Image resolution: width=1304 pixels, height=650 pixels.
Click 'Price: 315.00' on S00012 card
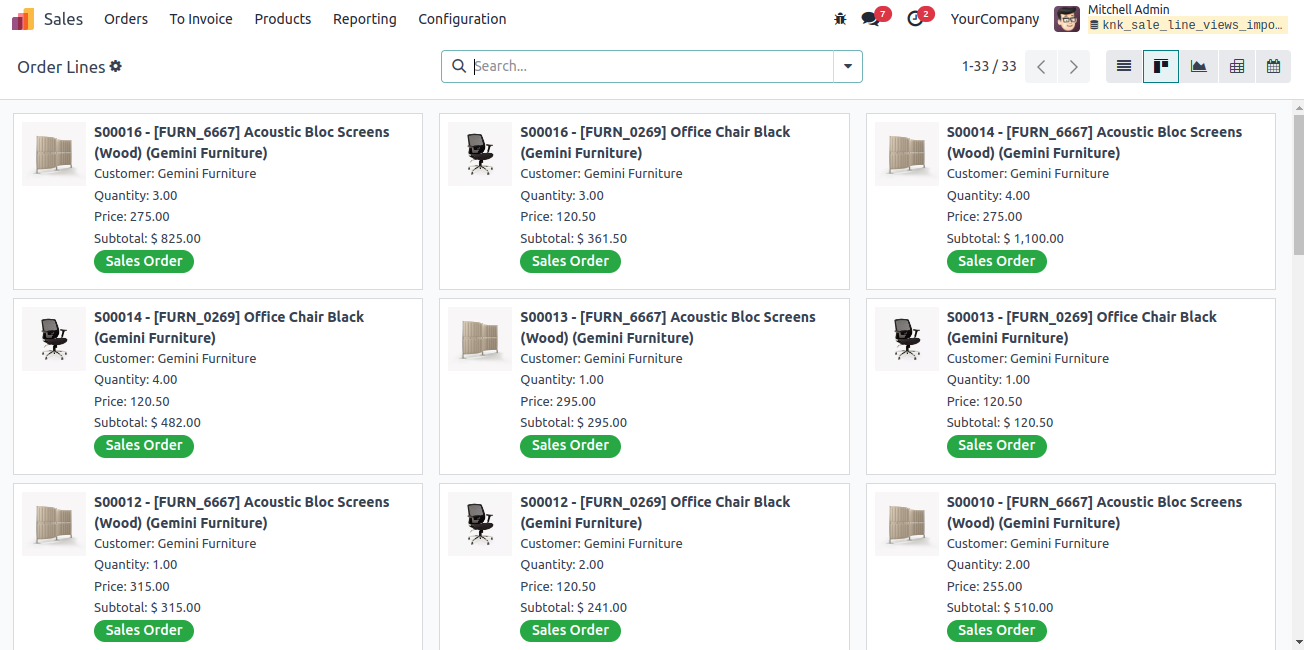pos(132,587)
